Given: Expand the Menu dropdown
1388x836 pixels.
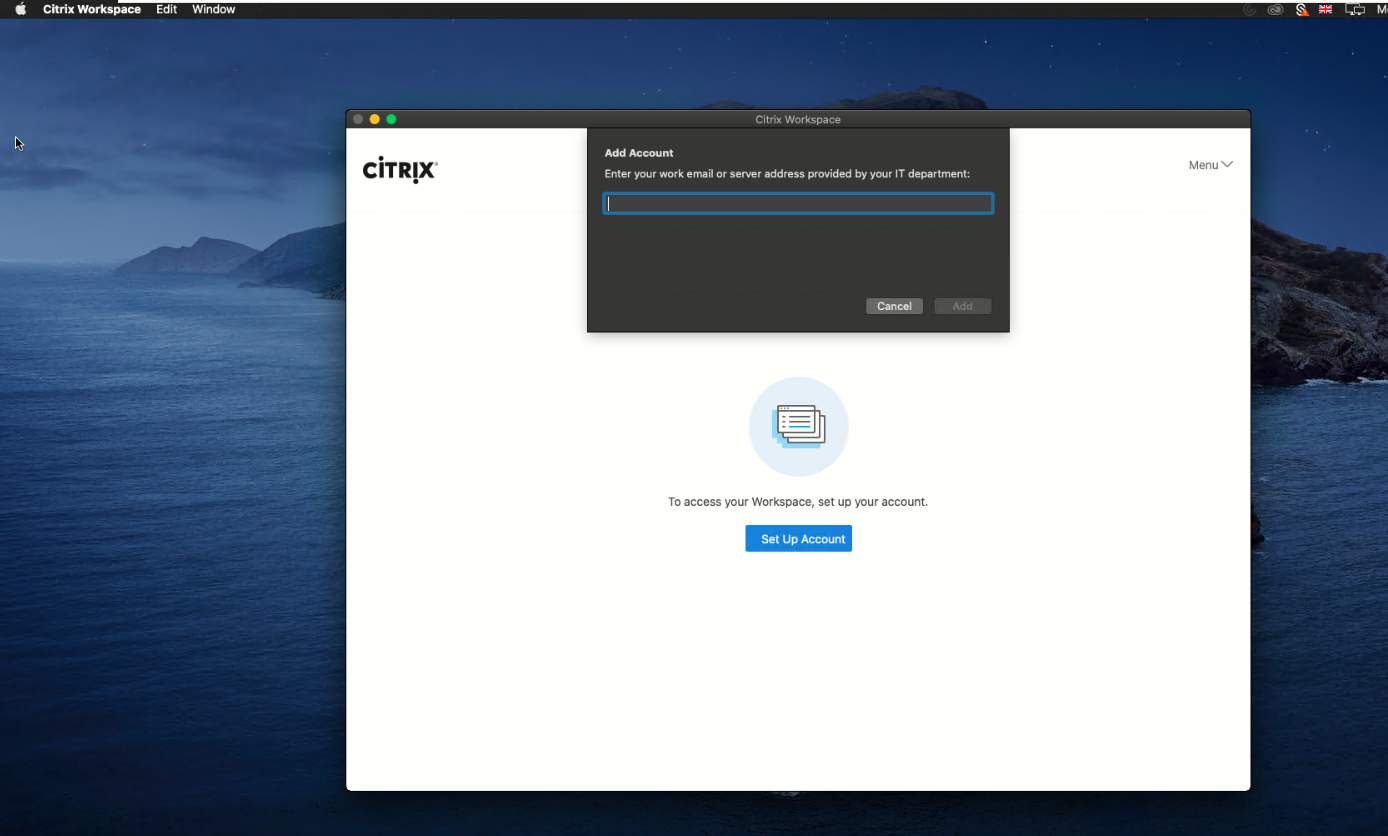Looking at the screenshot, I should [x=1210, y=165].
